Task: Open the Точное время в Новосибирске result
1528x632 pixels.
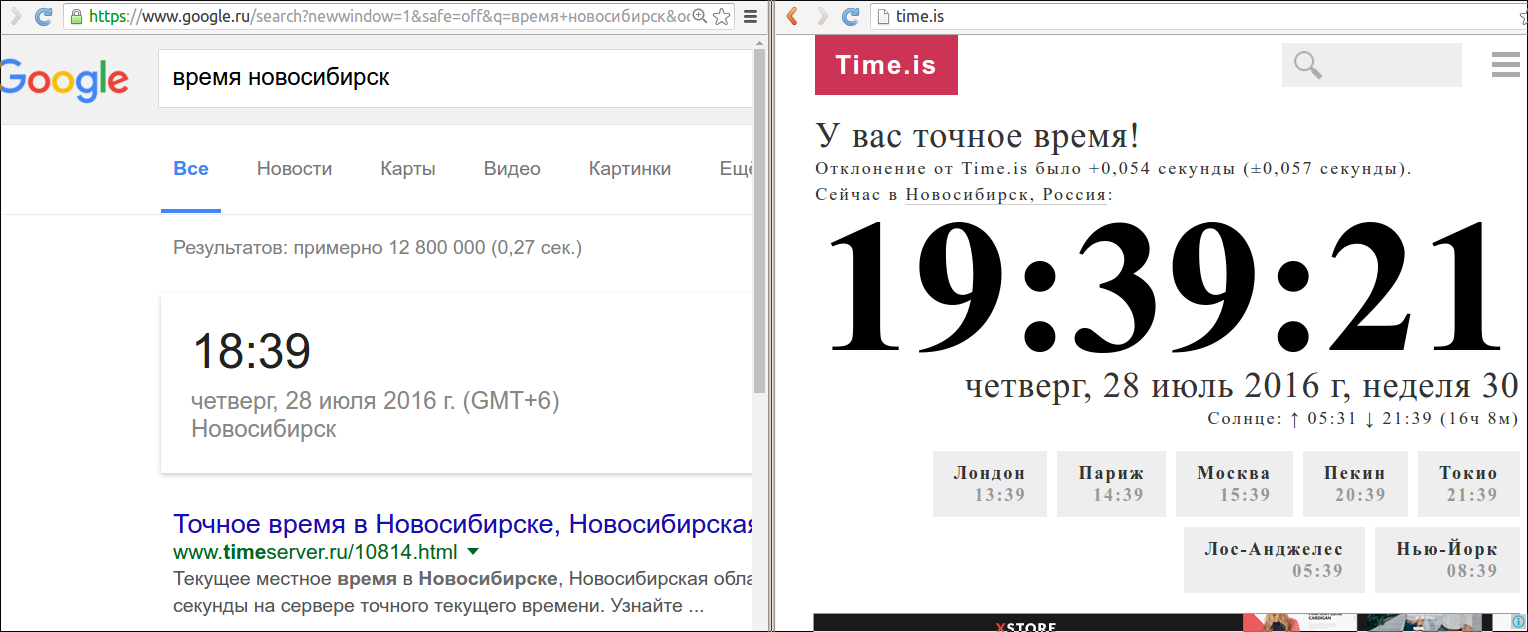Action: 462,524
